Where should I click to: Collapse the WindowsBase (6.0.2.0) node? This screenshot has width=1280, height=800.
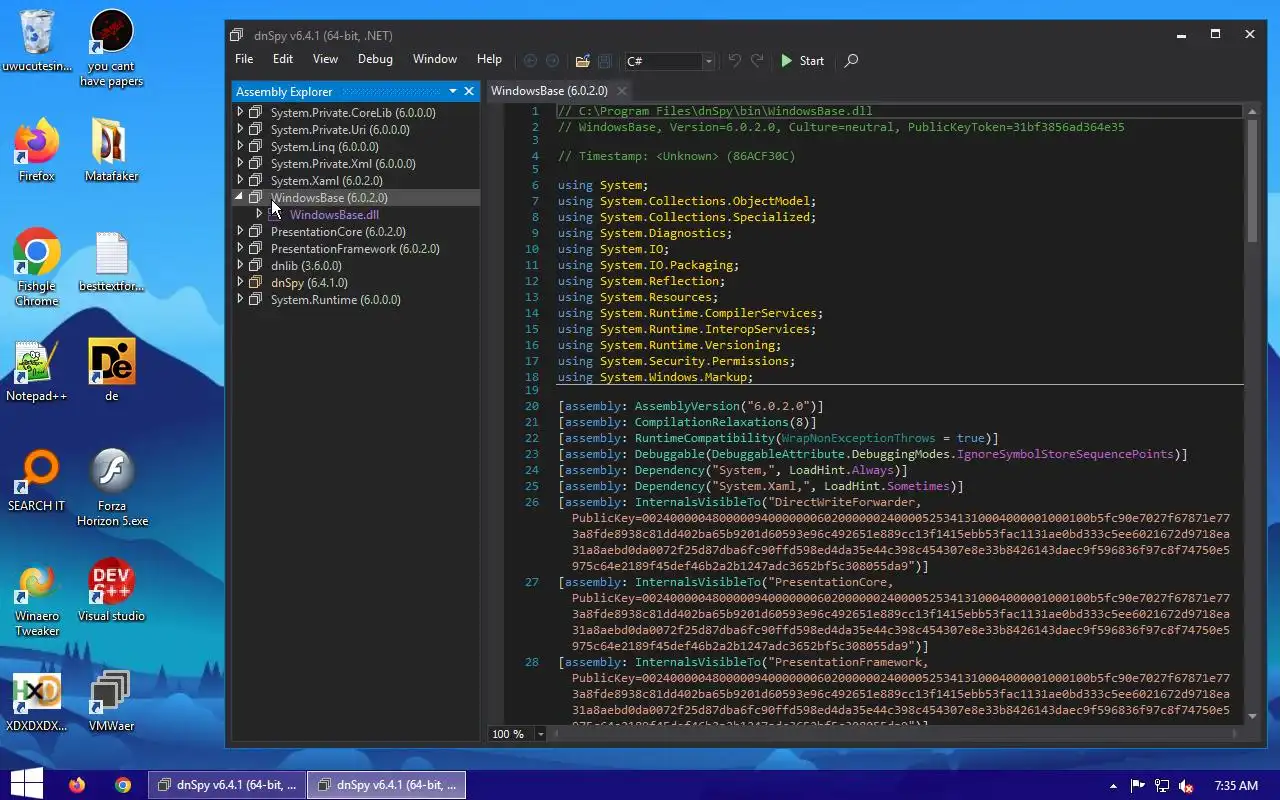pyautogui.click(x=240, y=197)
